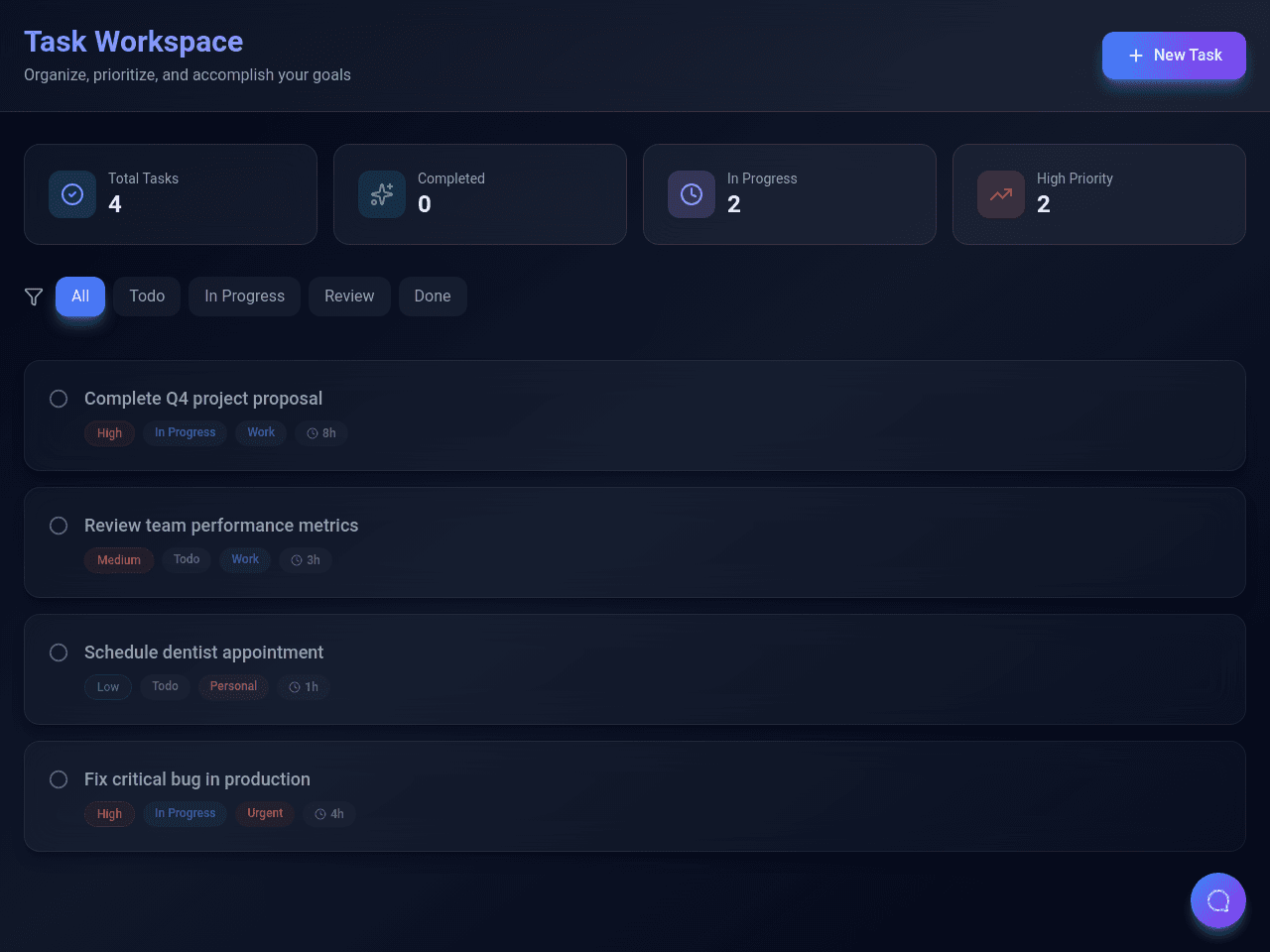
Task: Click the High Priority stat label
Action: coord(1075,178)
